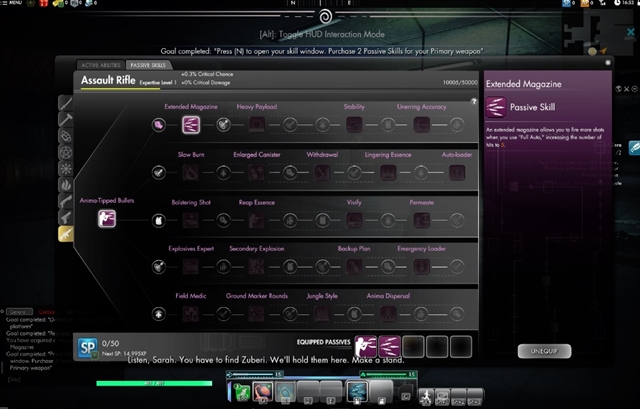Select the Emergency Loader skill icon

click(x=422, y=266)
